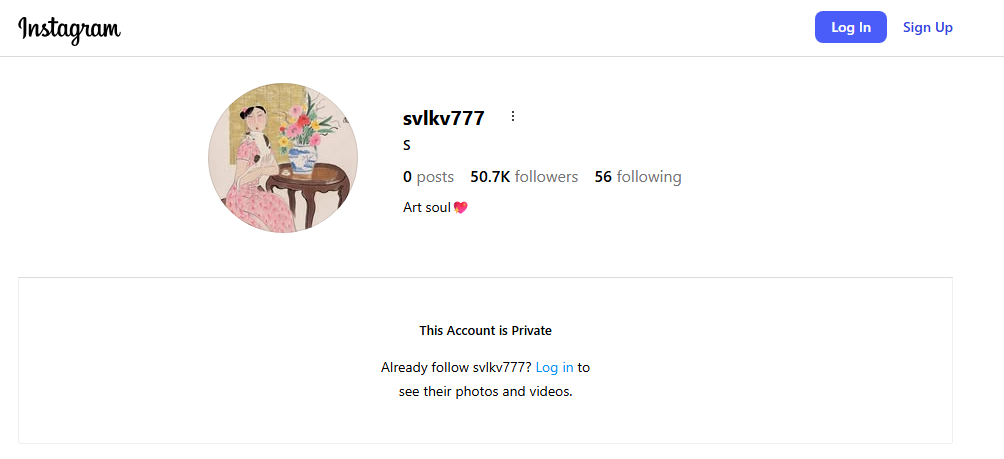Select the 0 posts counter

point(428,177)
